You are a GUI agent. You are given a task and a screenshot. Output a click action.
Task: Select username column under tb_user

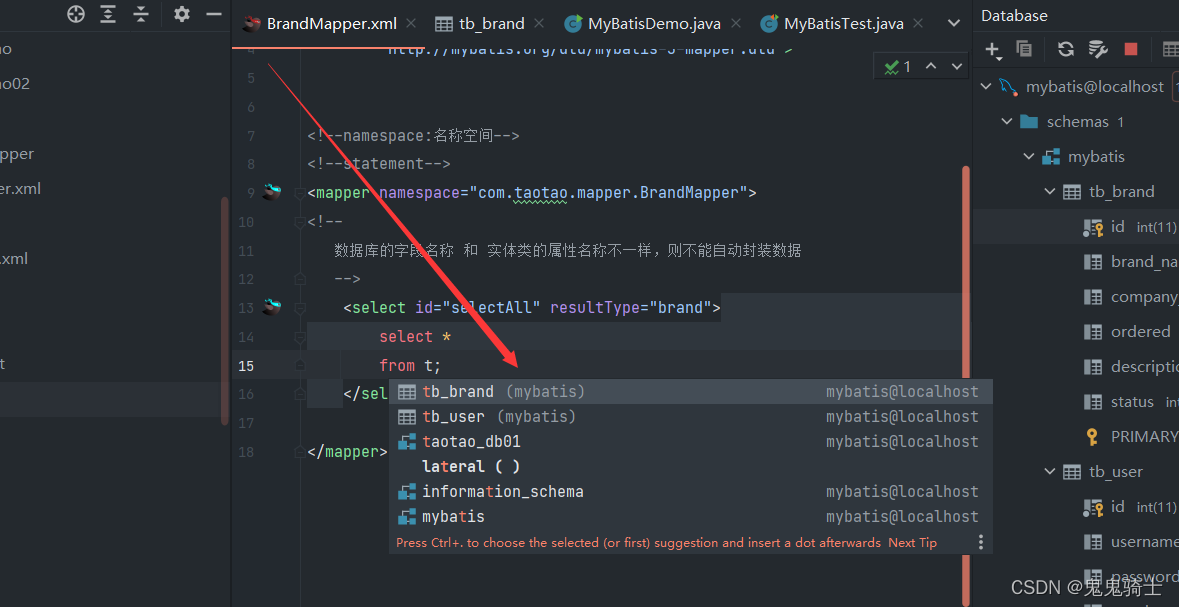click(1144, 542)
